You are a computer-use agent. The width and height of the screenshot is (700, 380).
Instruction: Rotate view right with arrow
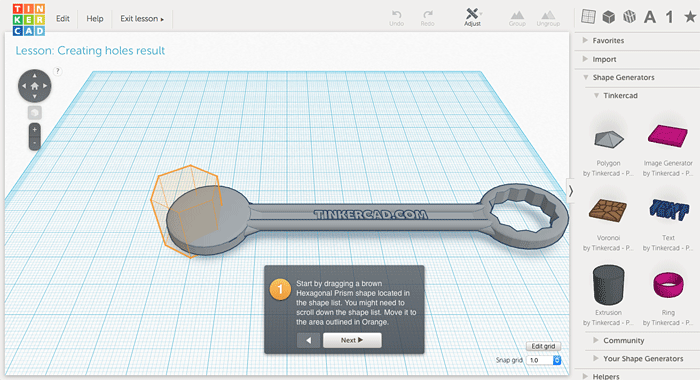[45, 86]
